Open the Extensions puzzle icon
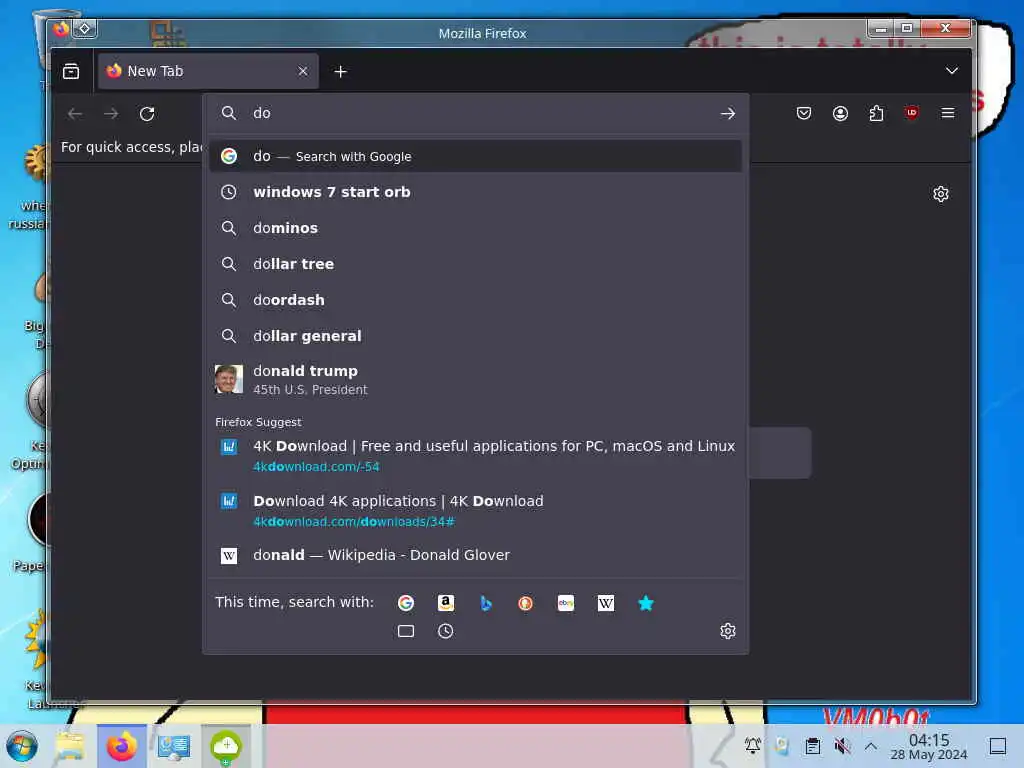 click(876, 114)
